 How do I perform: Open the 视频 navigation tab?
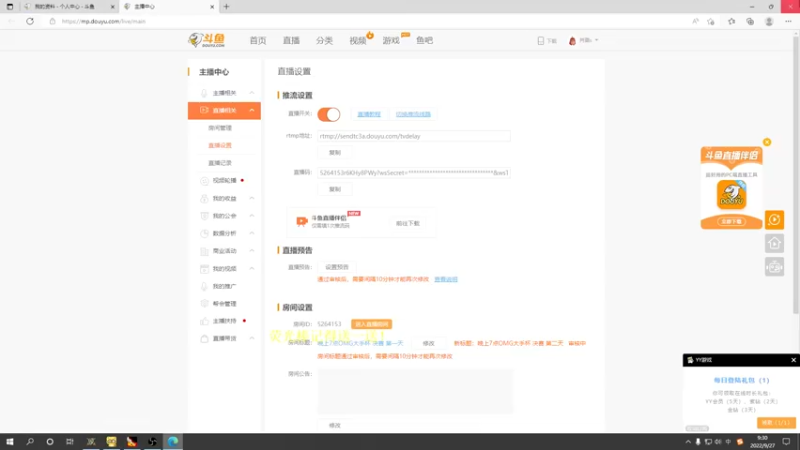tap(358, 40)
